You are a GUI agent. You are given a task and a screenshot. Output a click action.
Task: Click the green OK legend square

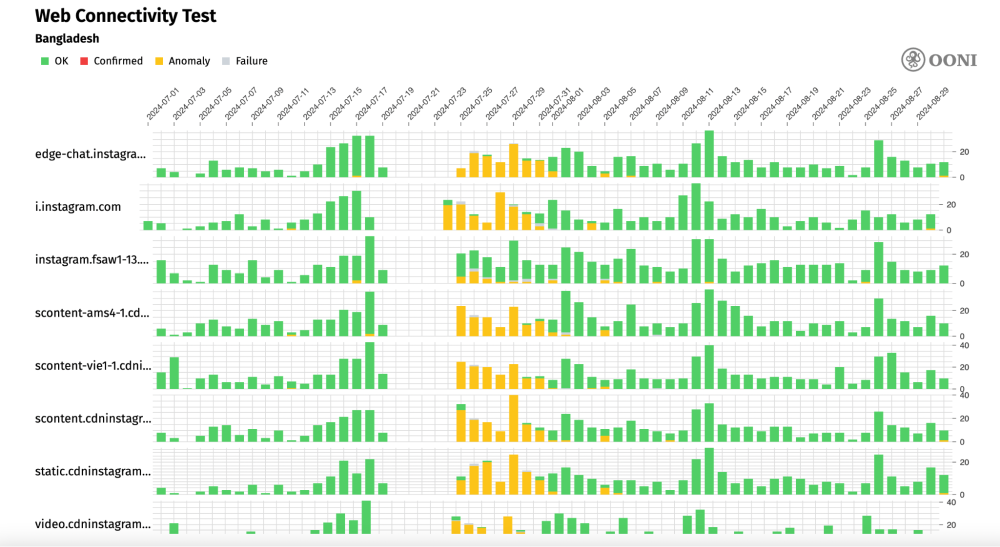44,61
